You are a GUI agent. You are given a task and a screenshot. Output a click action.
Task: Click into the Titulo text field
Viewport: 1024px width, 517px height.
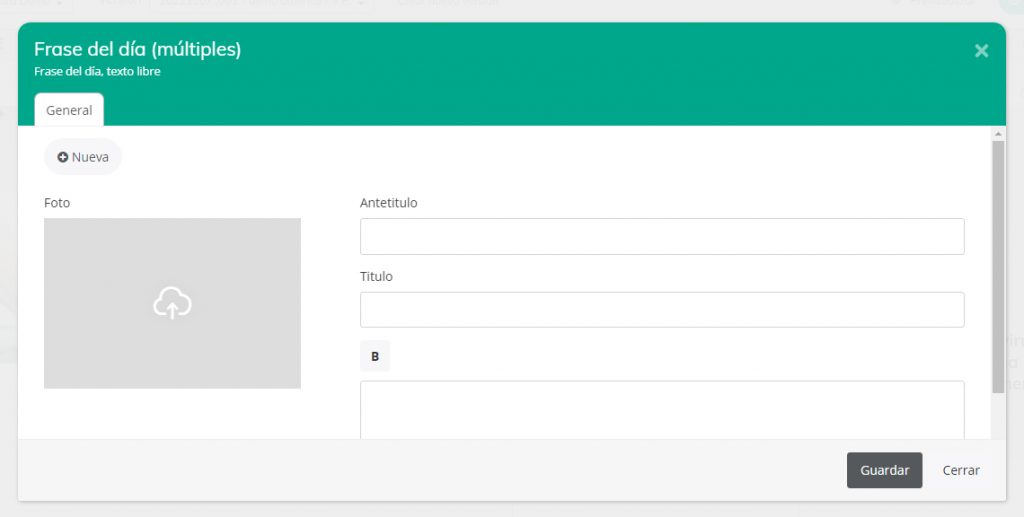click(x=661, y=310)
